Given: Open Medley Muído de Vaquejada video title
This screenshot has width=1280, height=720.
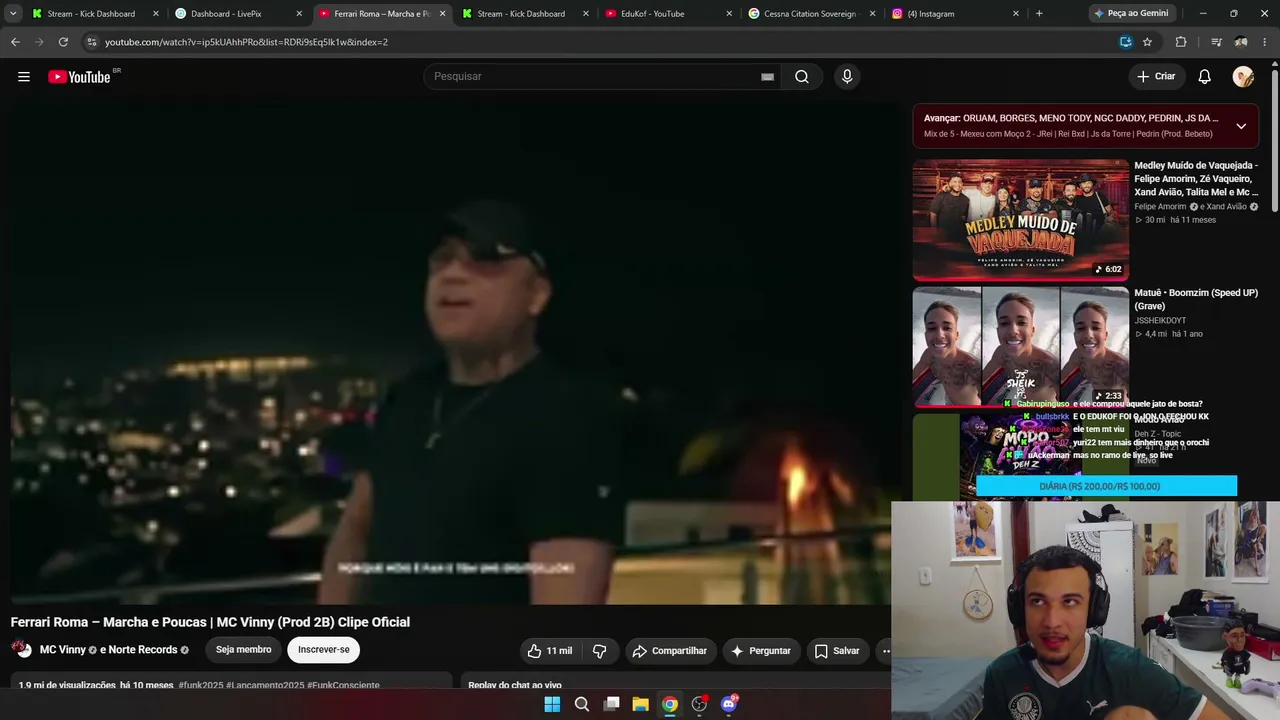Looking at the screenshot, I should pos(1196,179).
